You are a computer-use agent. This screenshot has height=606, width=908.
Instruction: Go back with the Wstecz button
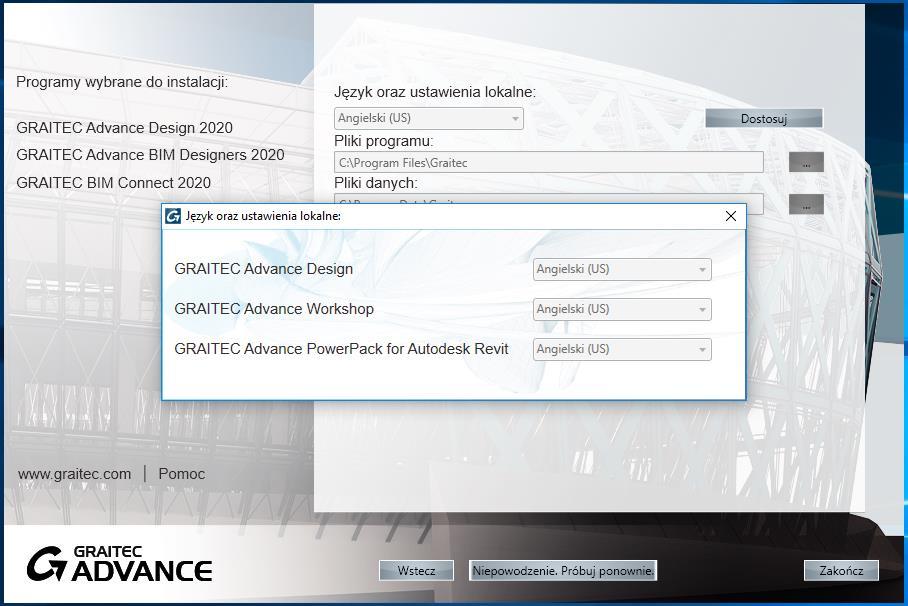pyautogui.click(x=416, y=571)
